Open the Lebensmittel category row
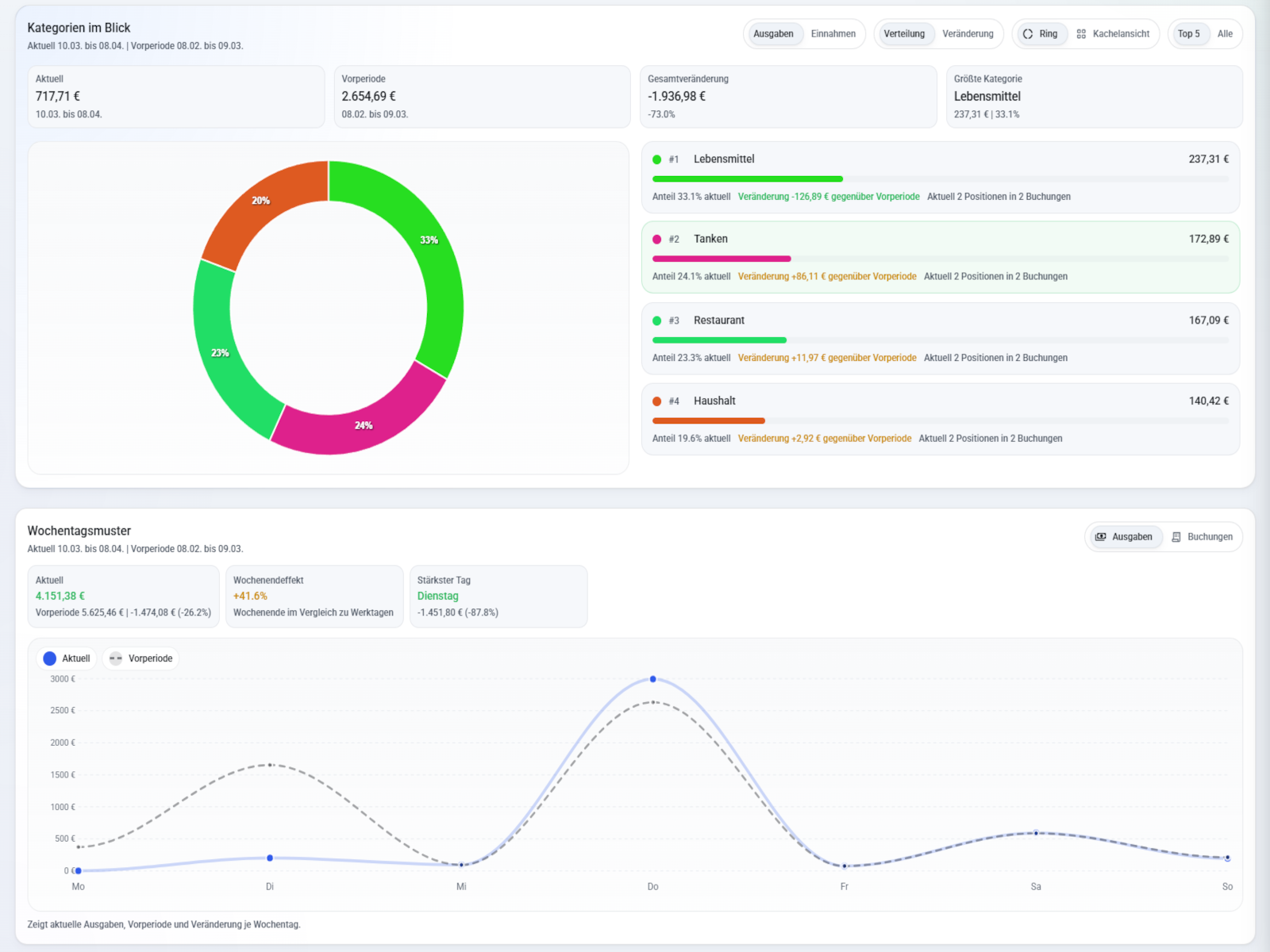 940,178
